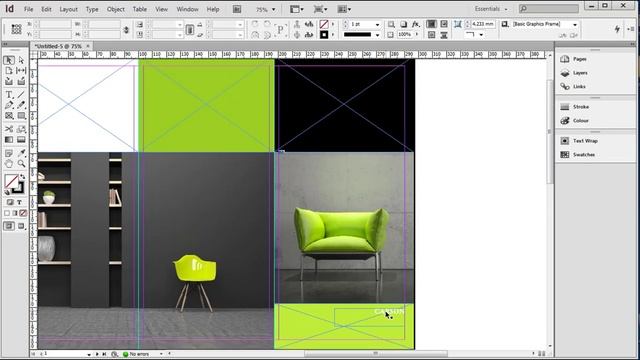Screen dimensions: 640x360
Task: Toggle the Preview screen mode button
Action: click(x=21, y=226)
